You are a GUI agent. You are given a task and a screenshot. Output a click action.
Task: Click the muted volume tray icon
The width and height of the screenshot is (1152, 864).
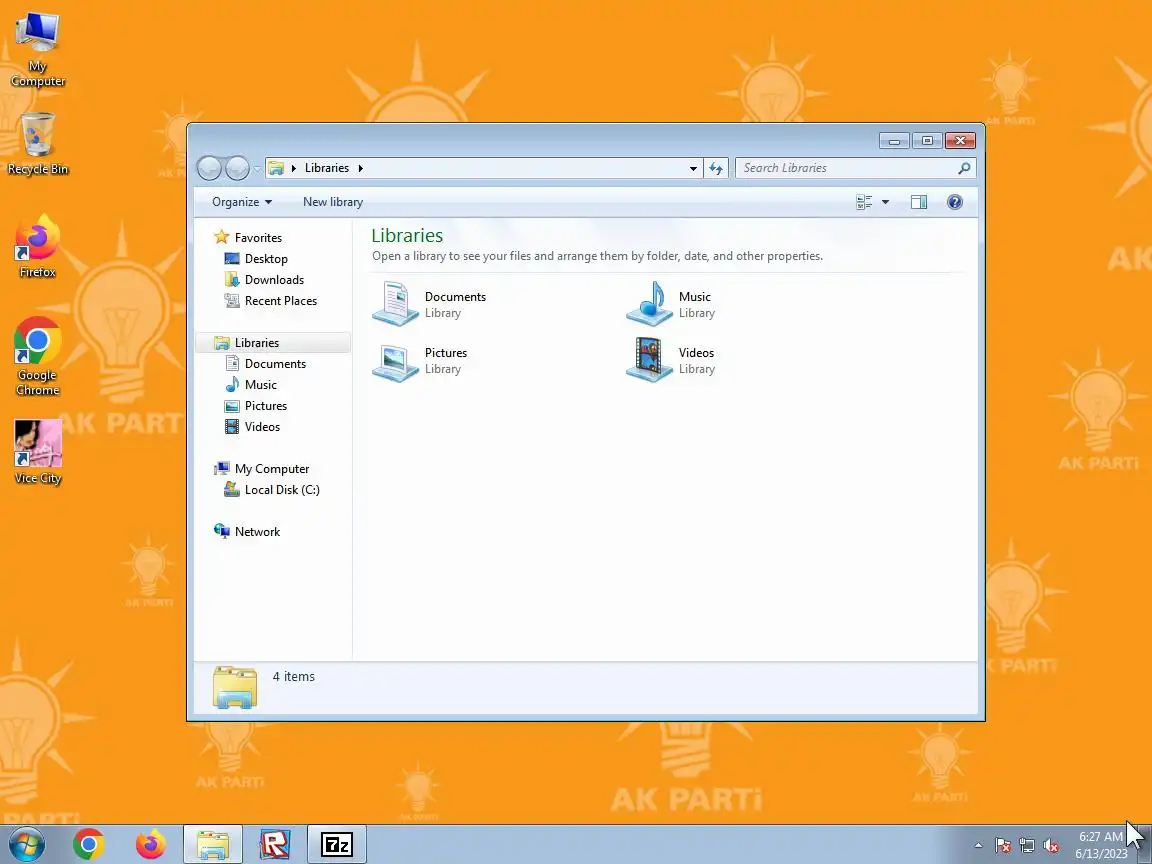click(x=1051, y=846)
